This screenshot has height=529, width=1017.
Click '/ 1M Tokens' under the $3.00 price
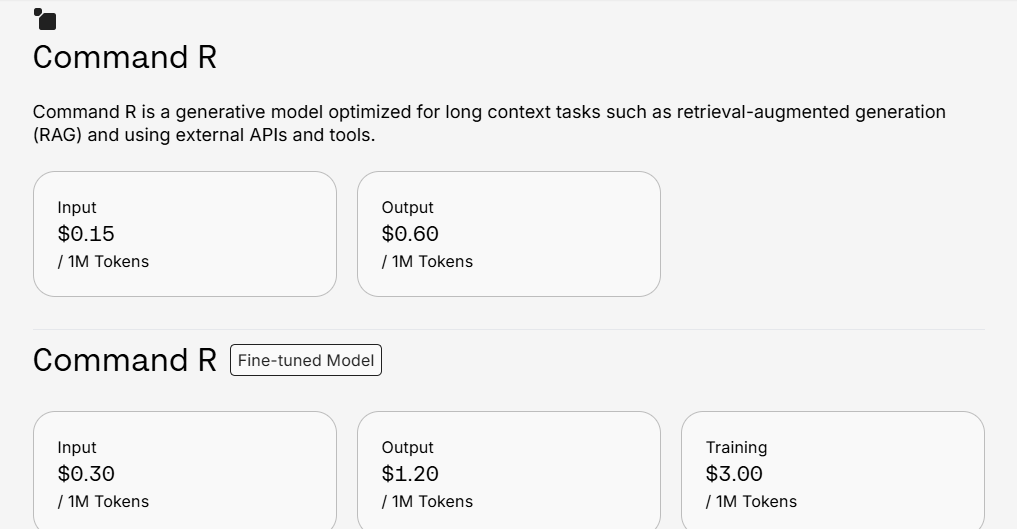[751, 501]
